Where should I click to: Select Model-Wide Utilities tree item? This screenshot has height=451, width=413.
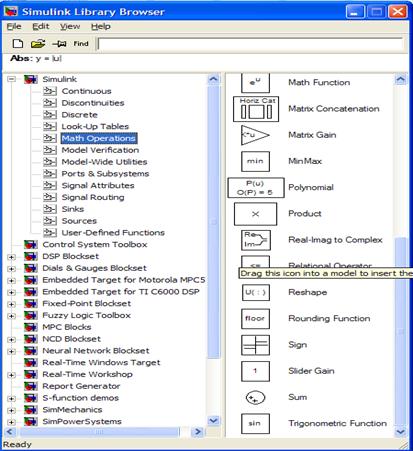tap(104, 162)
